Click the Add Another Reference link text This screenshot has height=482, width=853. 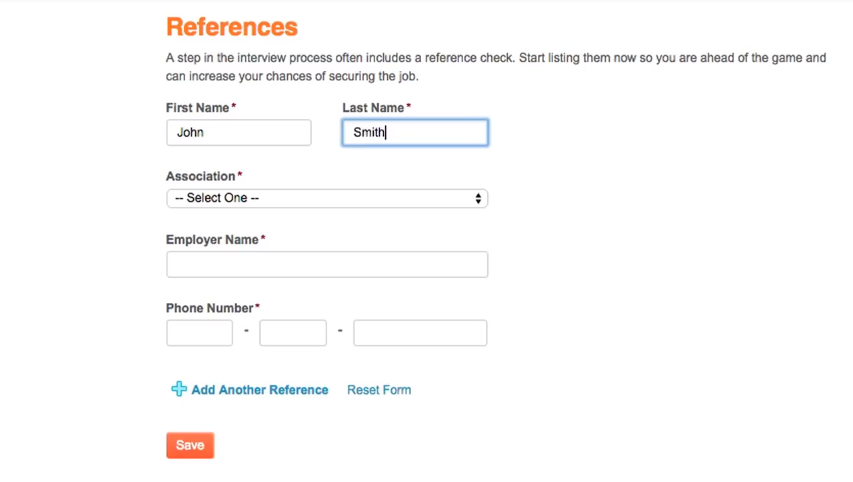260,390
